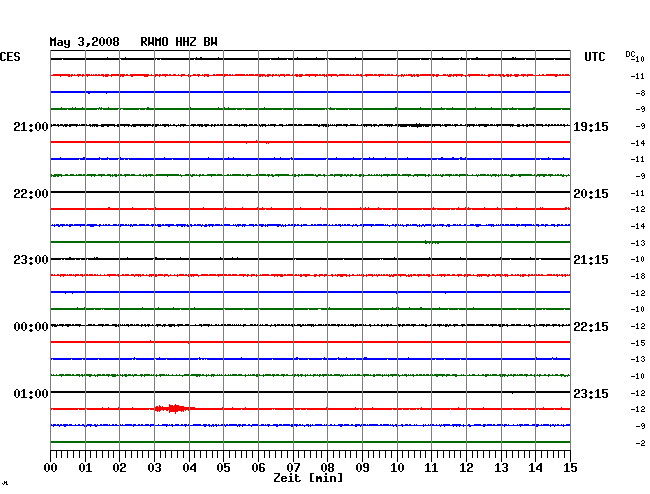Image resolution: width=650 pixels, height=494 pixels.
Task: Click the 23:00 local time label
Action: click(31, 260)
